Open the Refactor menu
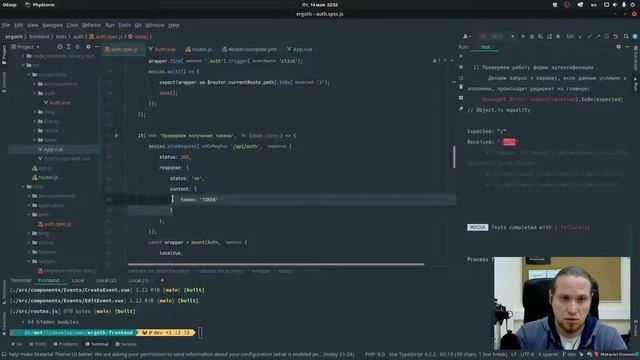The width and height of the screenshot is (640, 360). [91, 25]
